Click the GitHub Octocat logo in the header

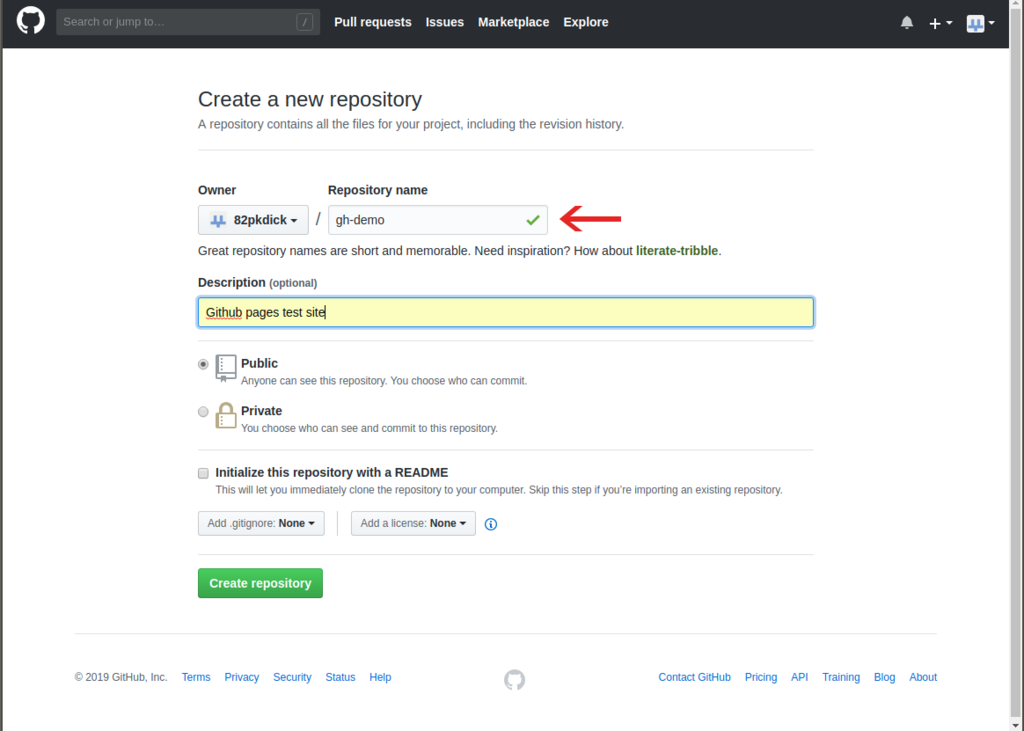tap(30, 21)
